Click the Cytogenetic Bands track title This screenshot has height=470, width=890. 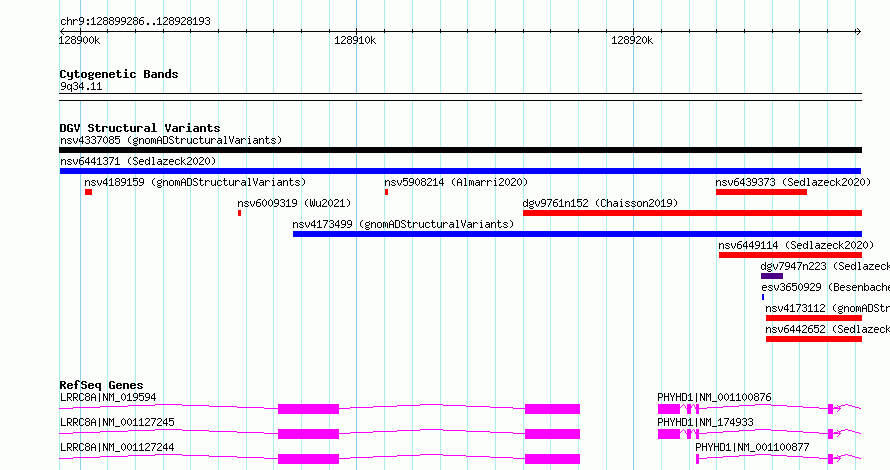[x=119, y=74]
